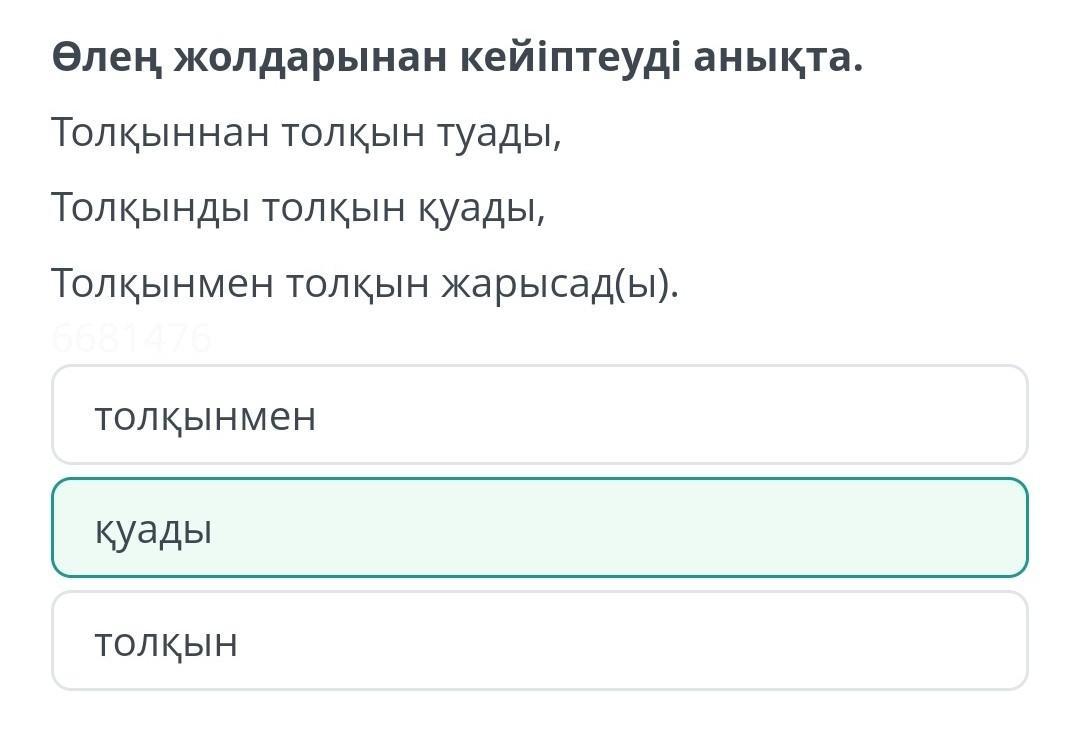1080x746 pixels.
Task: Select the answer option "толқынмен"
Action: point(539,415)
